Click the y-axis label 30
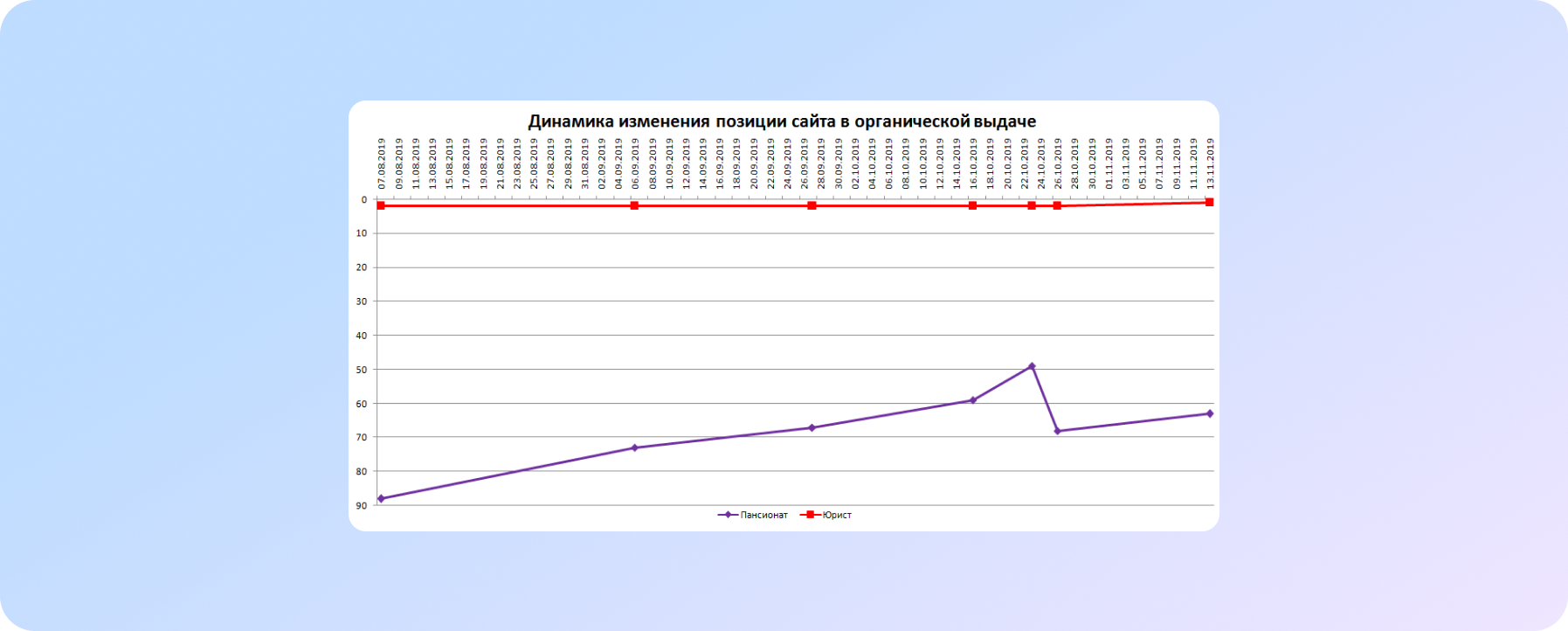The height and width of the screenshot is (631, 1568). [362, 302]
